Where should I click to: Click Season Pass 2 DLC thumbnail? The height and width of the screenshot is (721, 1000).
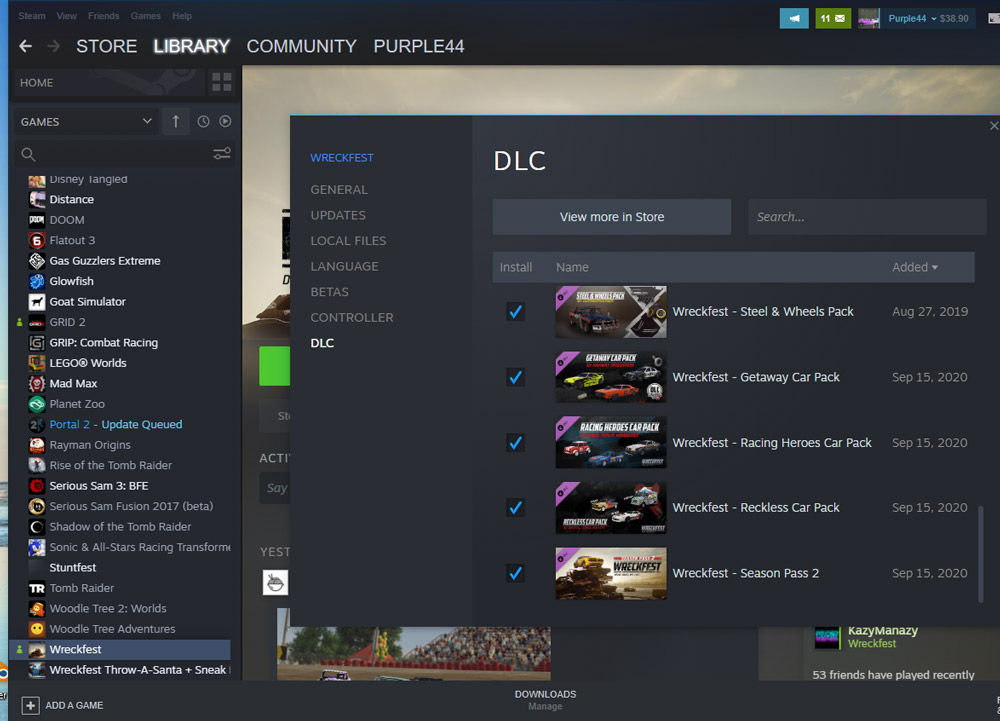pos(611,573)
